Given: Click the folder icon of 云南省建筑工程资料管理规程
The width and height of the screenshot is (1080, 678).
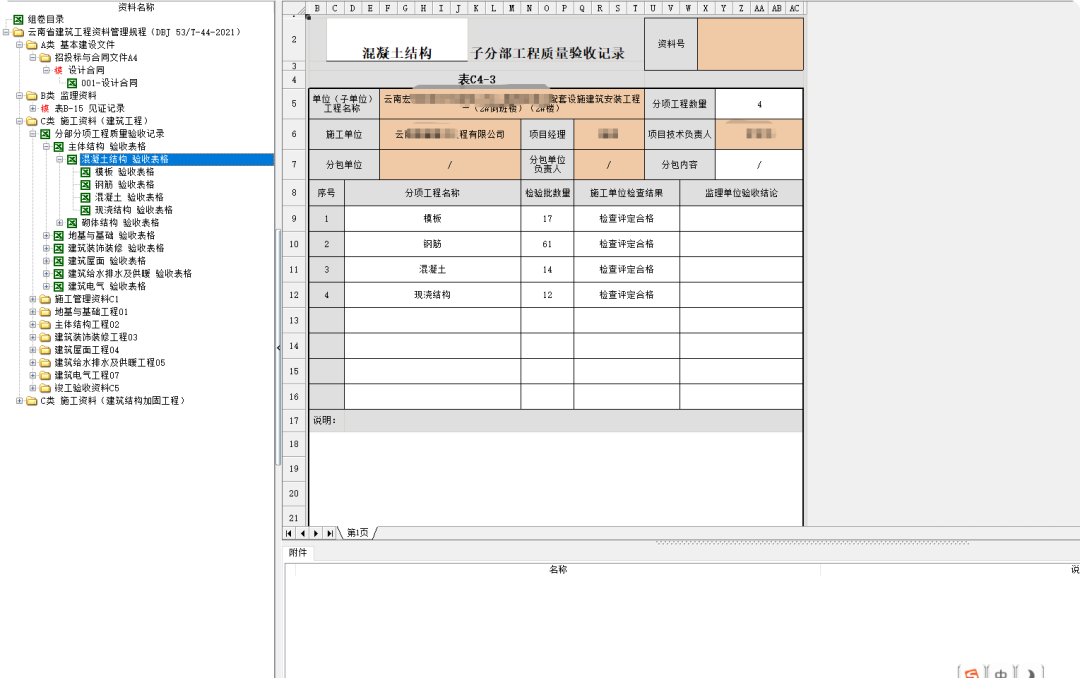Looking at the screenshot, I should tap(19, 32).
